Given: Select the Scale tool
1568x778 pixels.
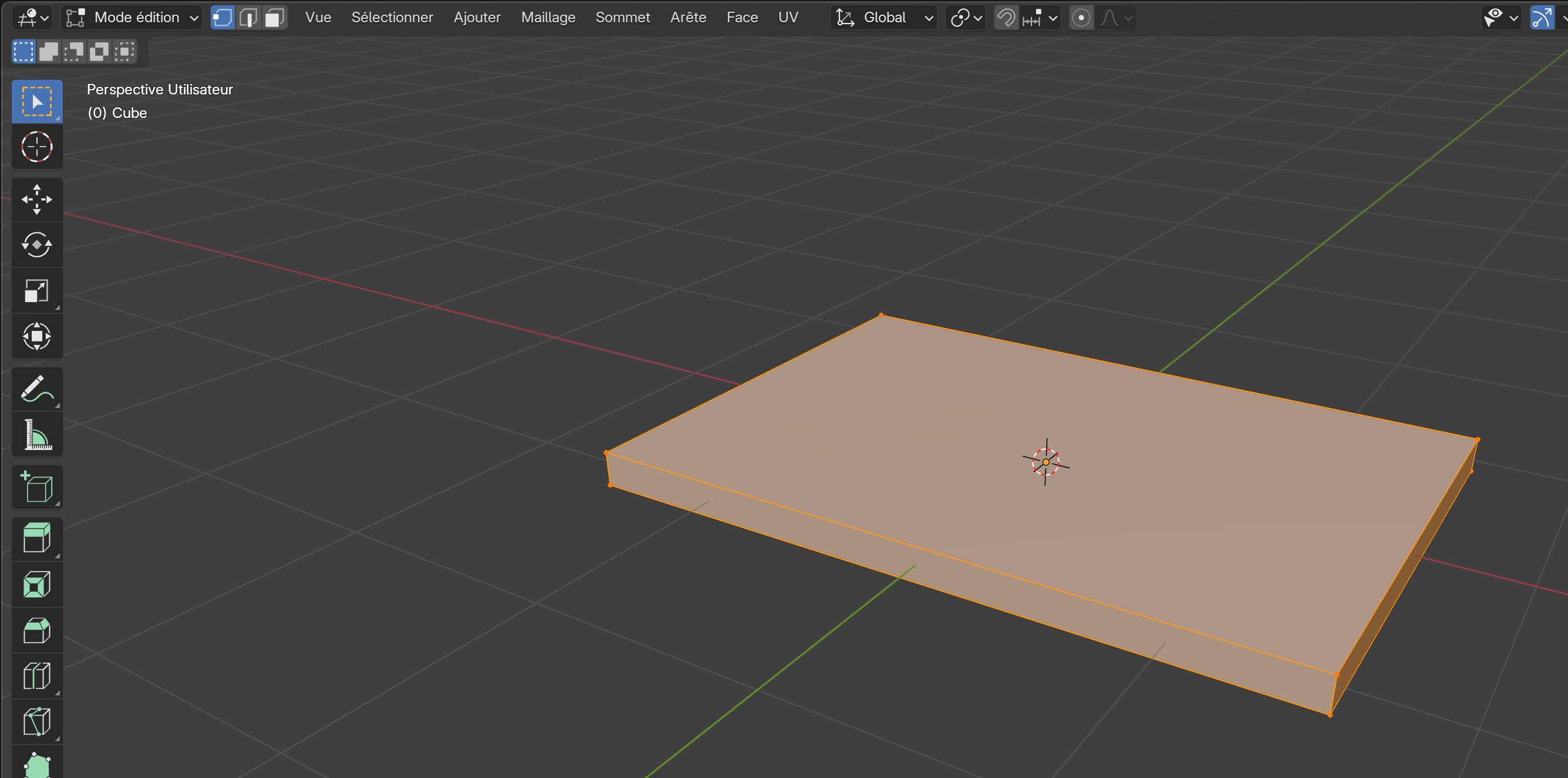Looking at the screenshot, I should click(36, 290).
